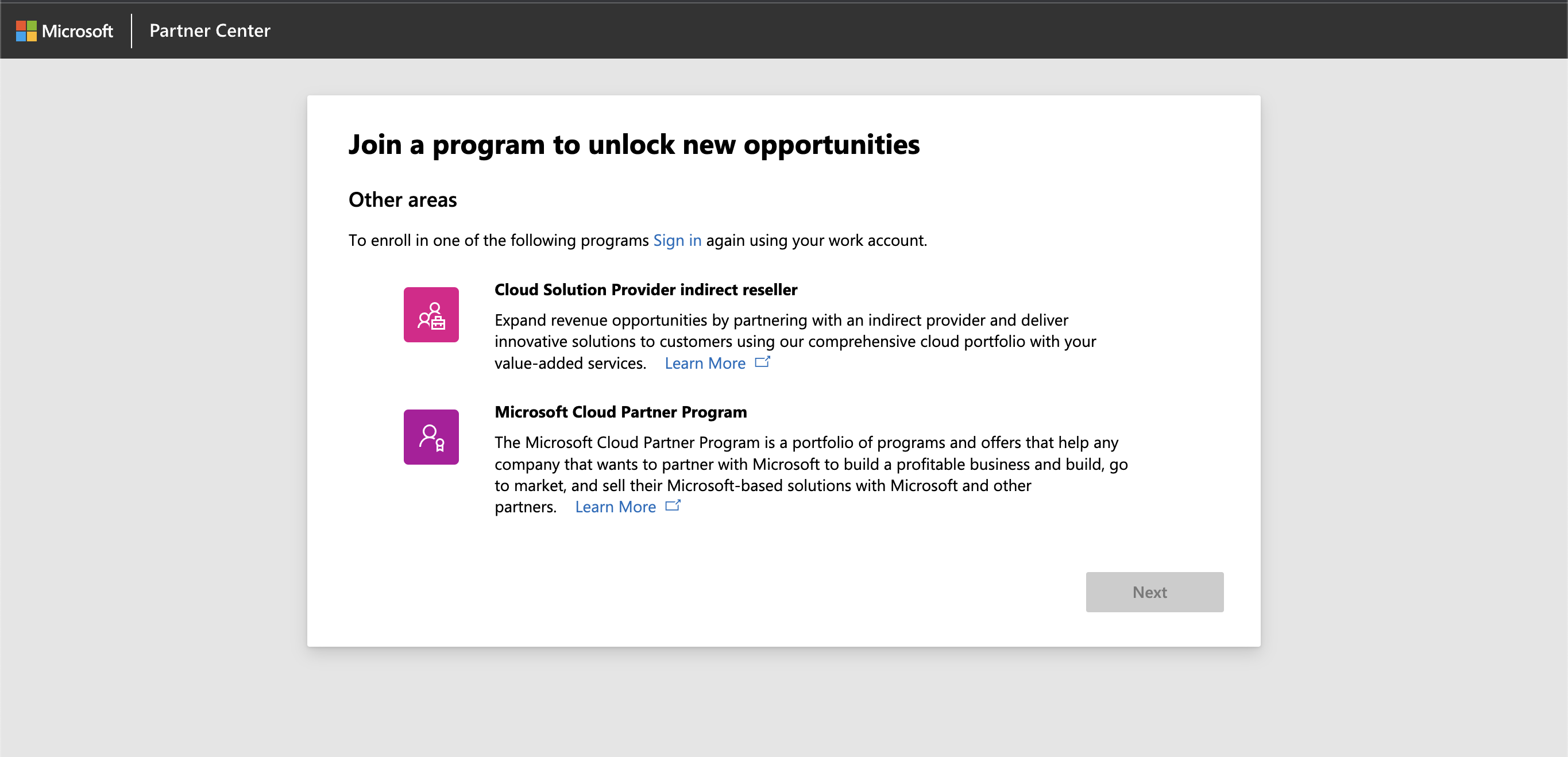Screen dimensions: 1568x757
Task: Click the Cloud Partner Program description paragraph
Action: coord(810,464)
